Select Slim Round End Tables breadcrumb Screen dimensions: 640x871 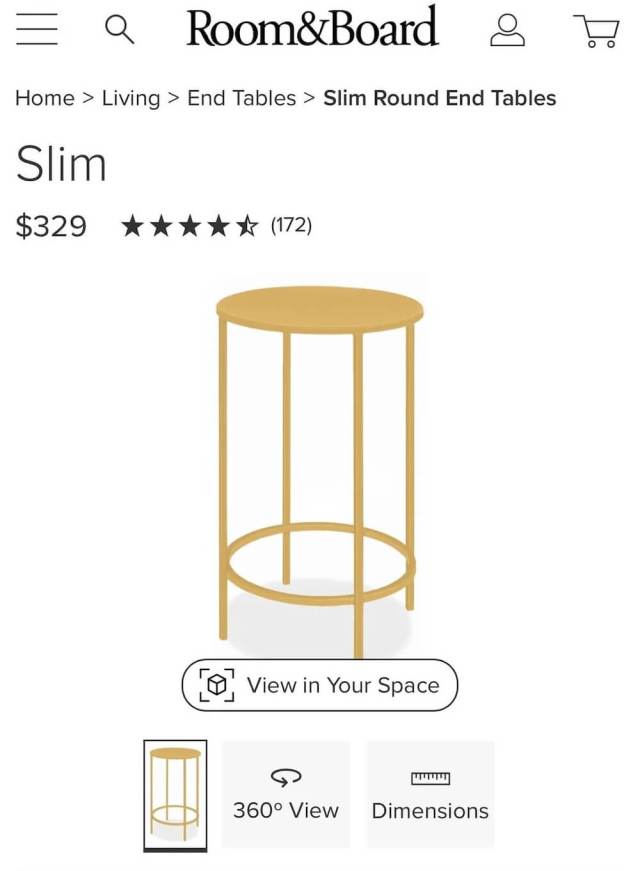(439, 98)
